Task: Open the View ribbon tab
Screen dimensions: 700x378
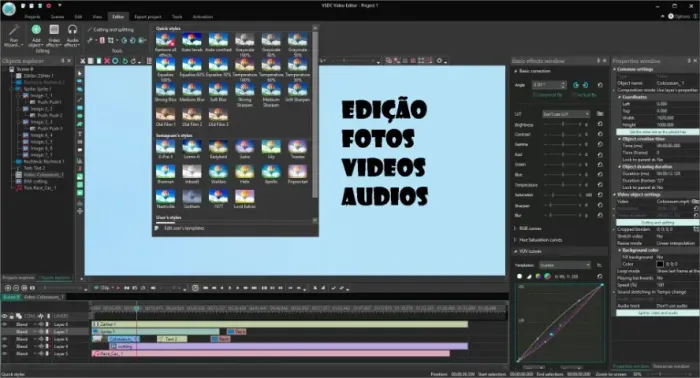Action: point(97,17)
